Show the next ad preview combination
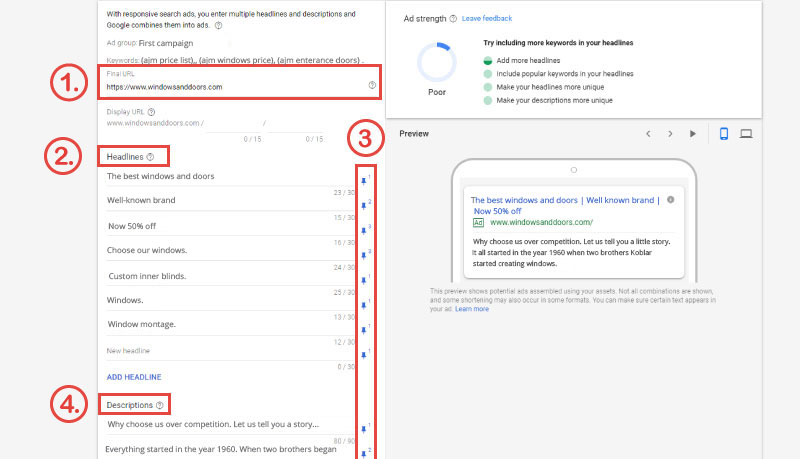The image size is (800, 459). point(670,133)
